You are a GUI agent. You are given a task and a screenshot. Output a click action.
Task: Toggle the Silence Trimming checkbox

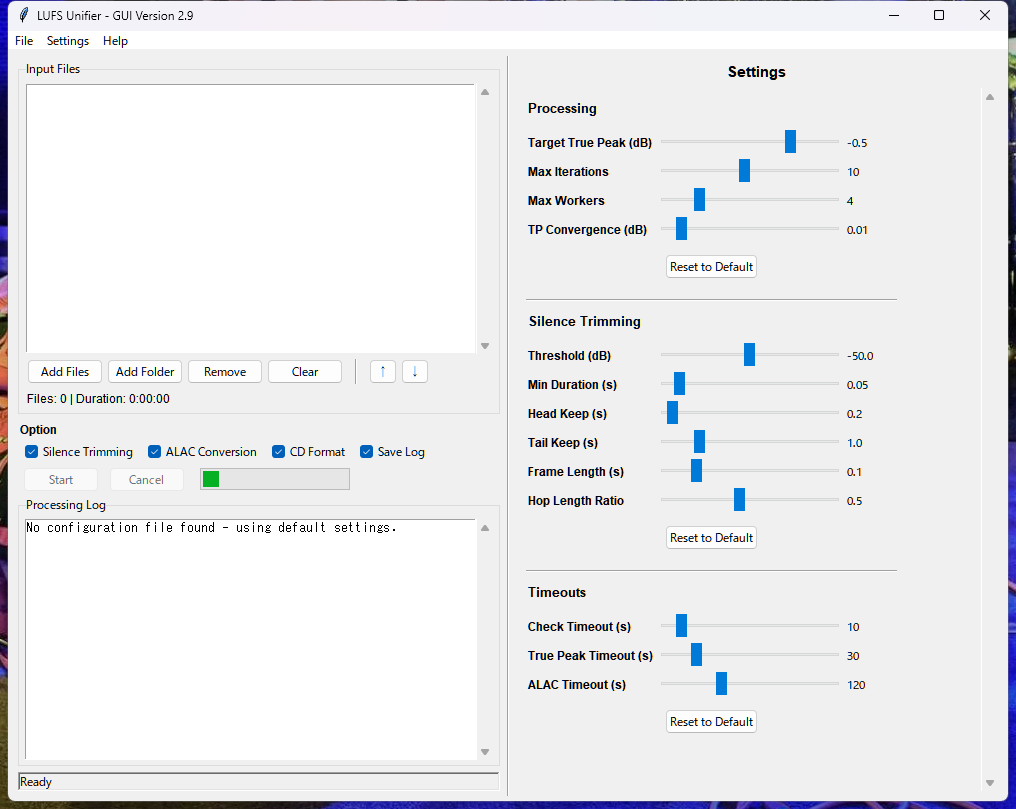pos(32,452)
